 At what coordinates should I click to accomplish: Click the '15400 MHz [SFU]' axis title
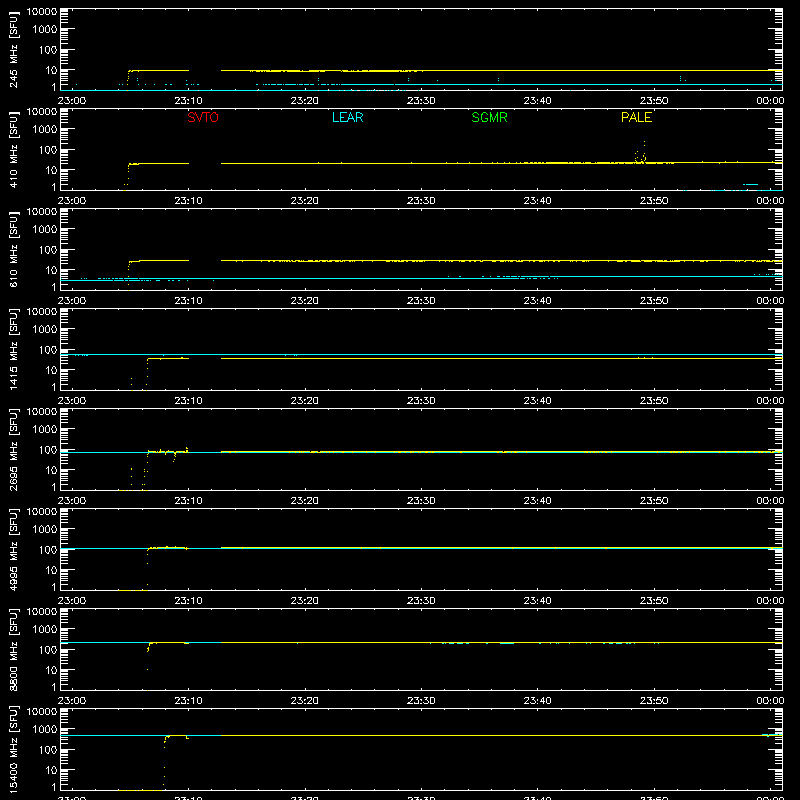tap(13, 749)
